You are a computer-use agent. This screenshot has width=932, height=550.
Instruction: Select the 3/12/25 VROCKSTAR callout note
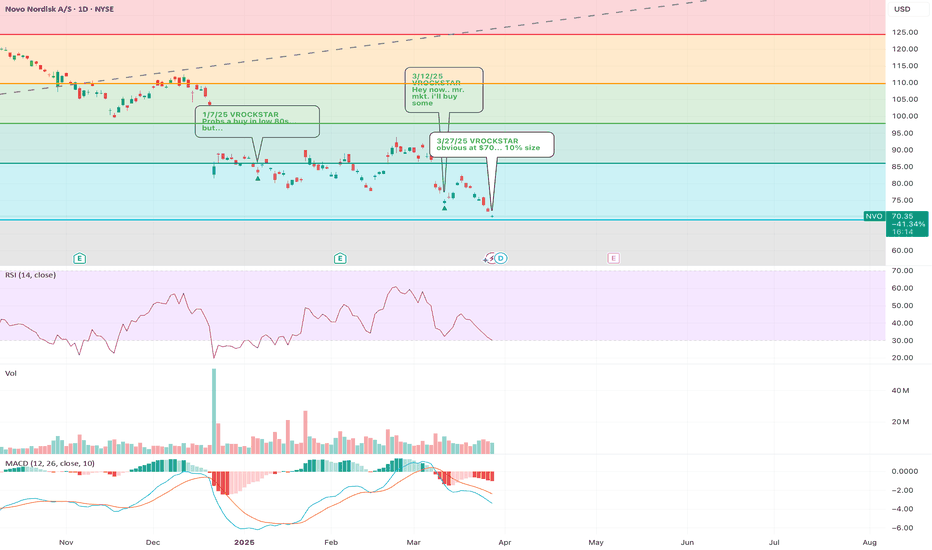click(x=444, y=90)
